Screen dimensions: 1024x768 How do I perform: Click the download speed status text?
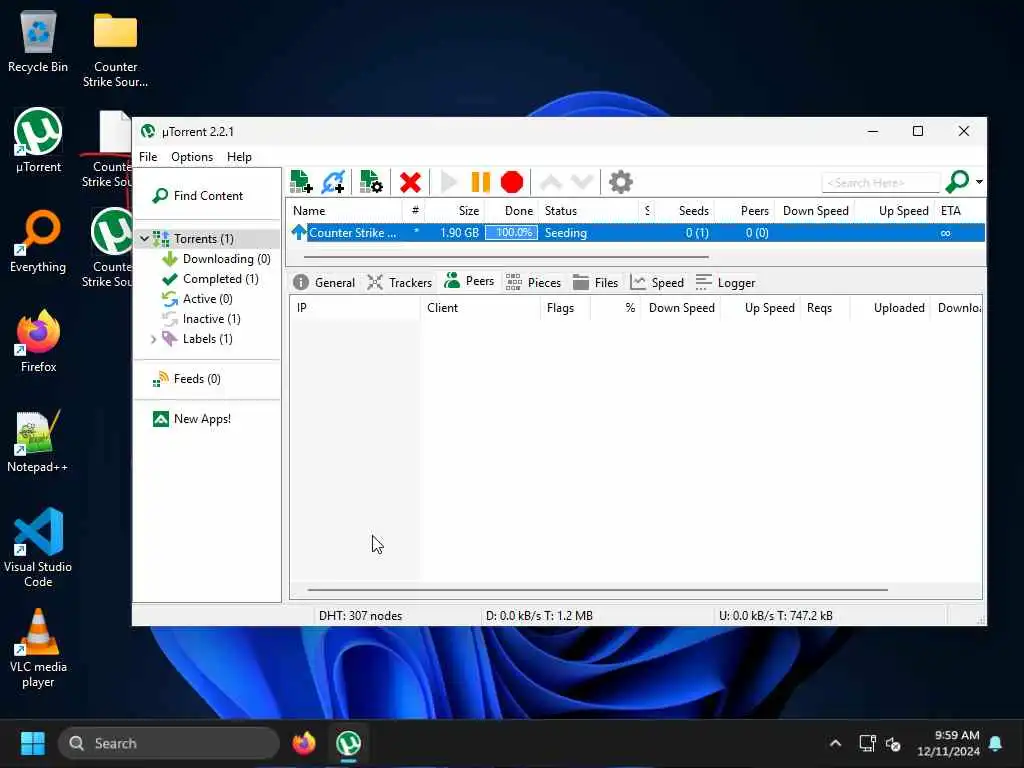tap(539, 616)
